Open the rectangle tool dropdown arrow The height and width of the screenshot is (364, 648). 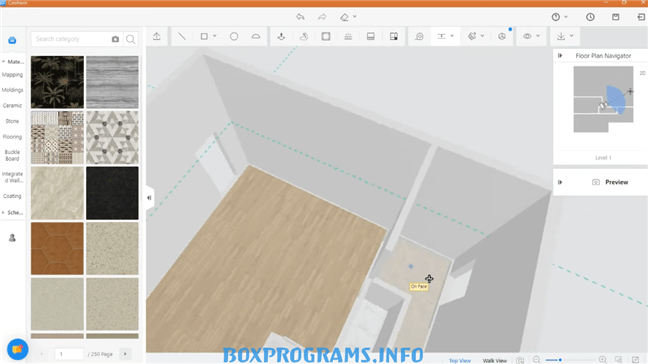click(x=214, y=36)
